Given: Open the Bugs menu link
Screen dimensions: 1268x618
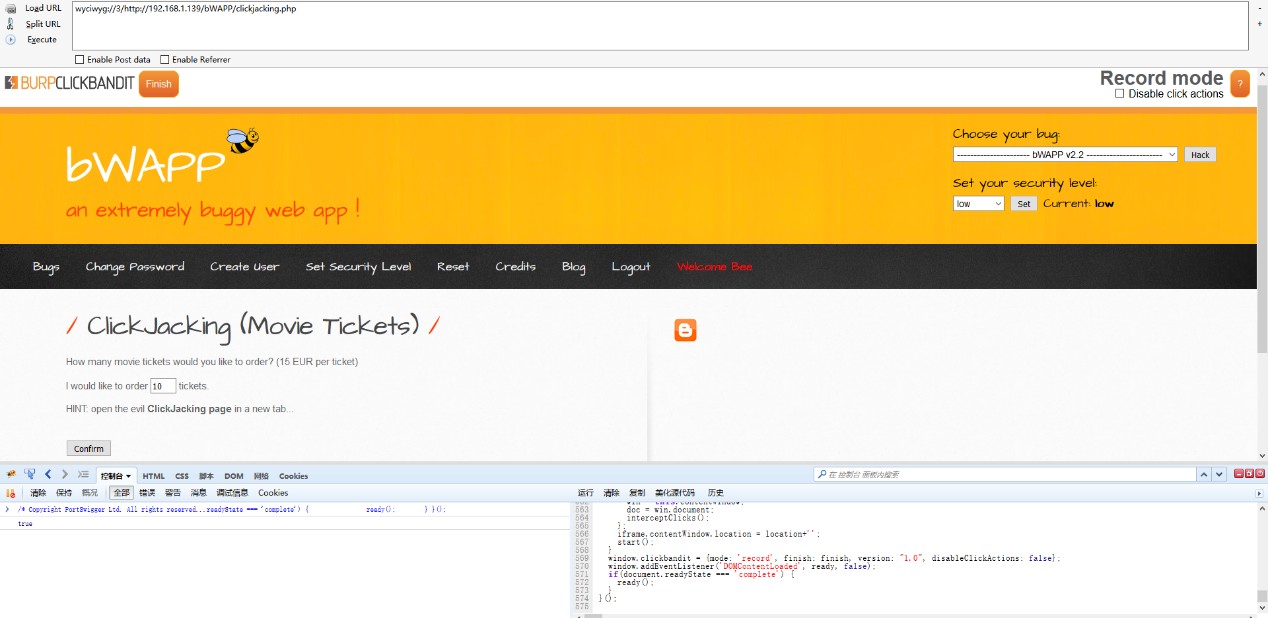Looking at the screenshot, I should pyautogui.click(x=46, y=267).
